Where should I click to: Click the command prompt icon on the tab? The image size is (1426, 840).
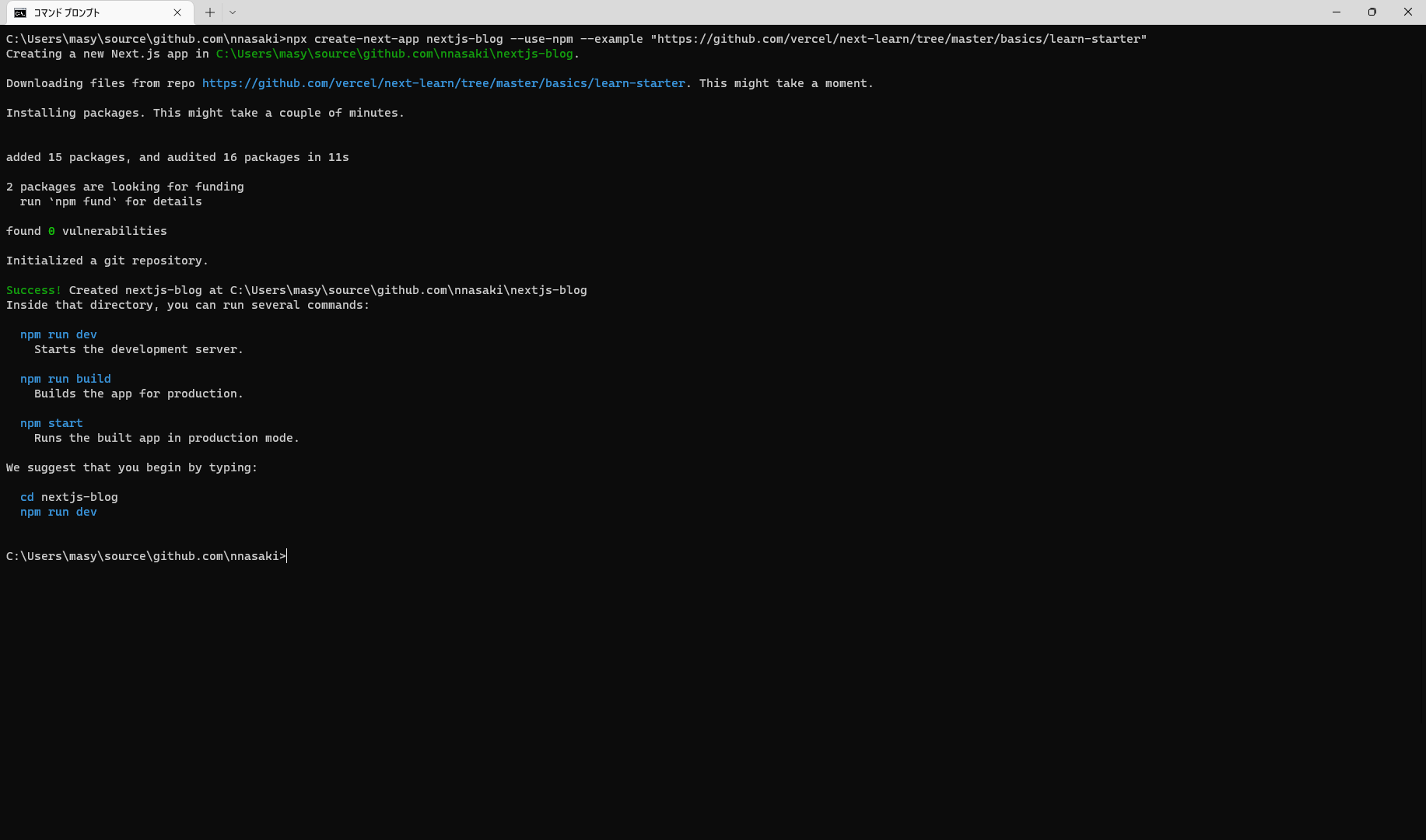coord(20,12)
